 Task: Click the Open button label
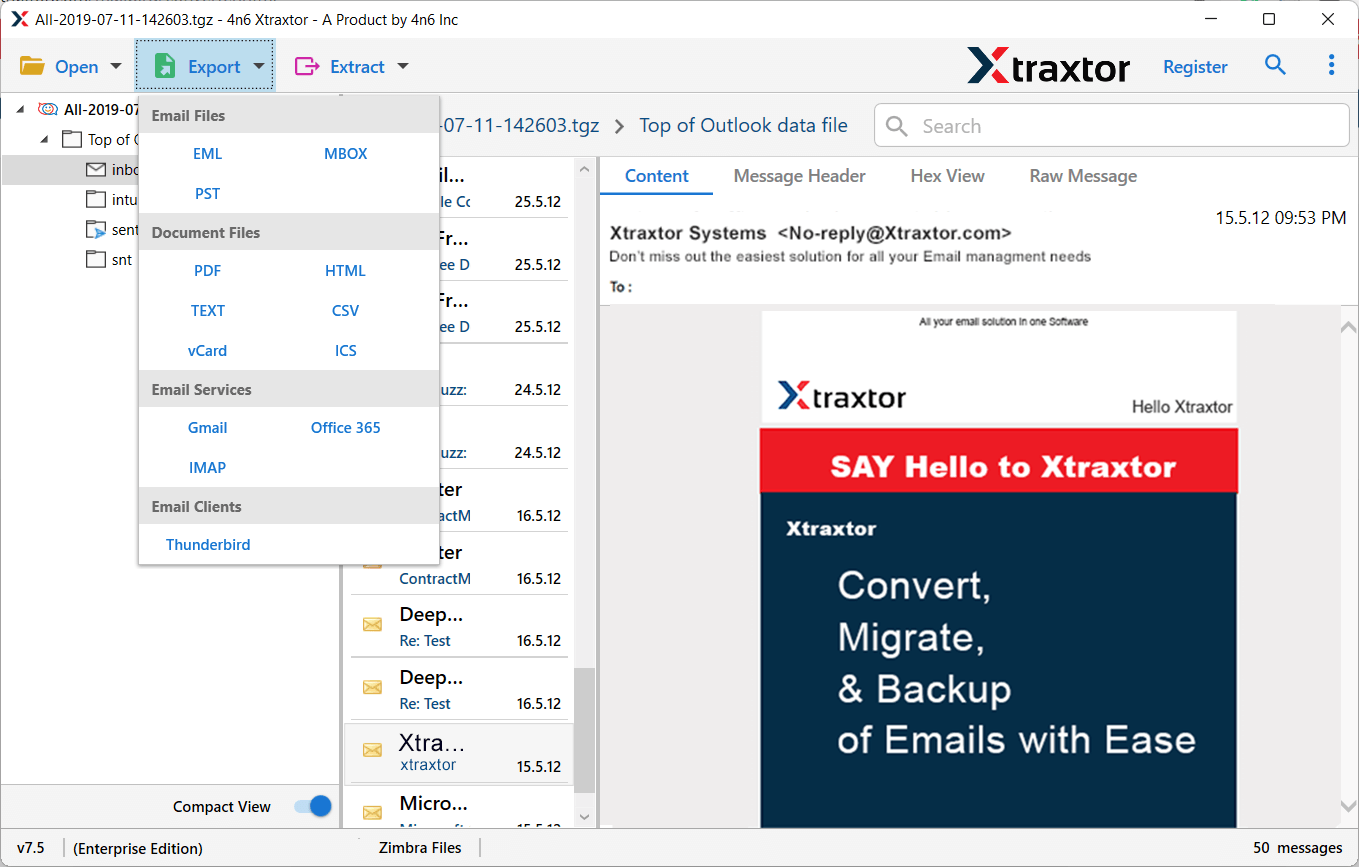tap(77, 67)
